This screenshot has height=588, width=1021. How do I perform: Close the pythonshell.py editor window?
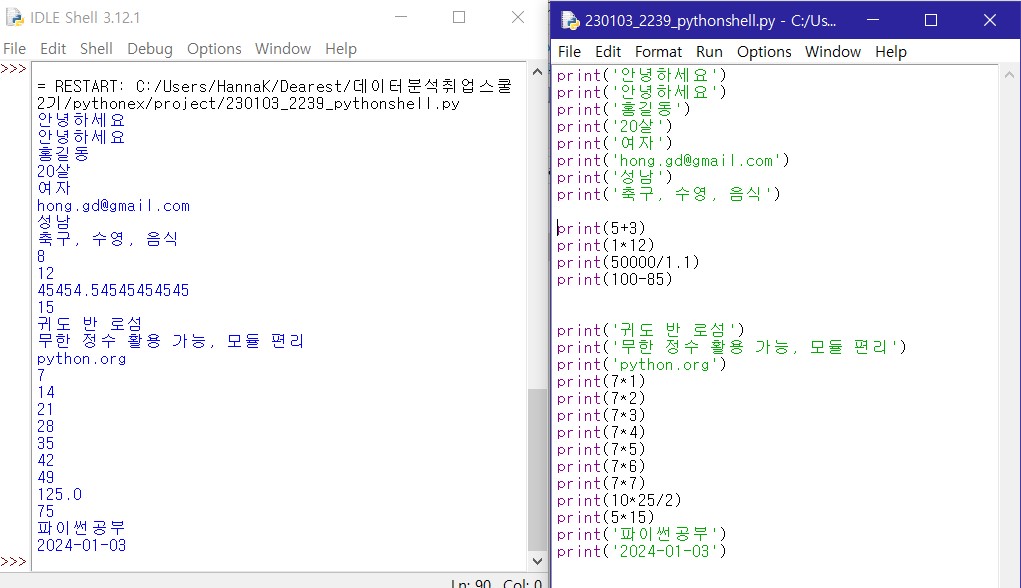(x=990, y=20)
